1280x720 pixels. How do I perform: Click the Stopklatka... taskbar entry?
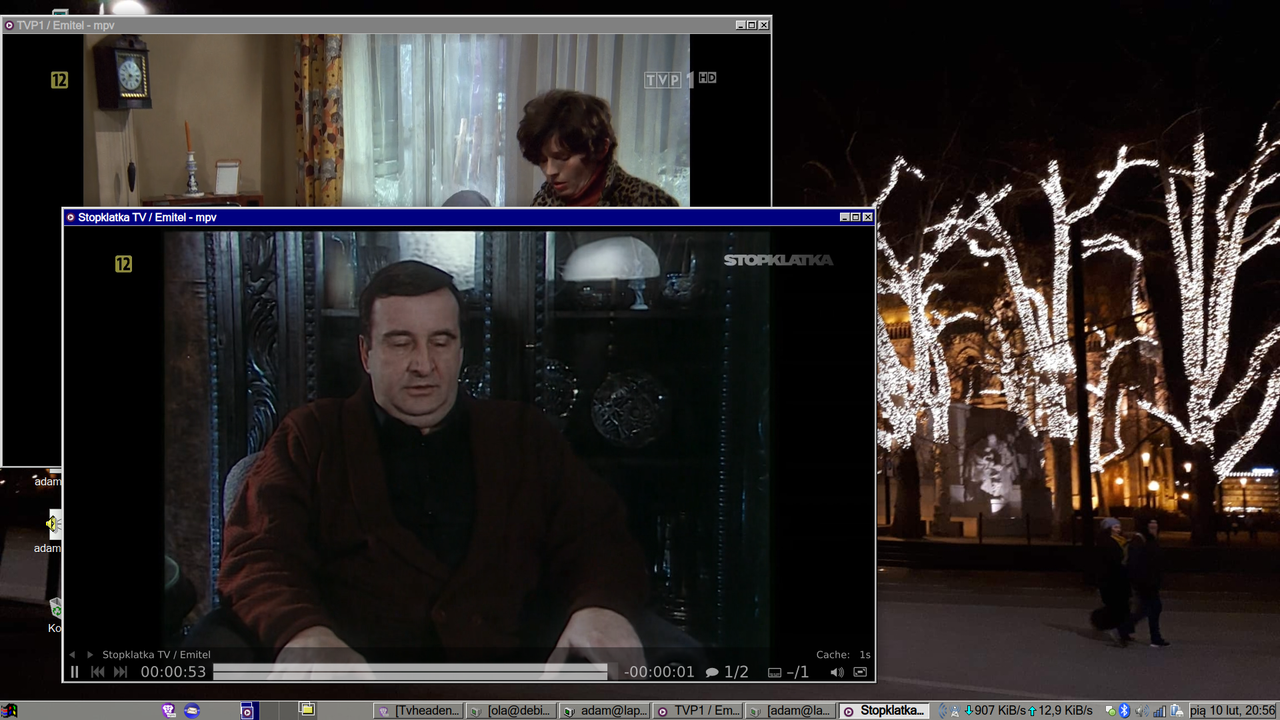(884, 711)
